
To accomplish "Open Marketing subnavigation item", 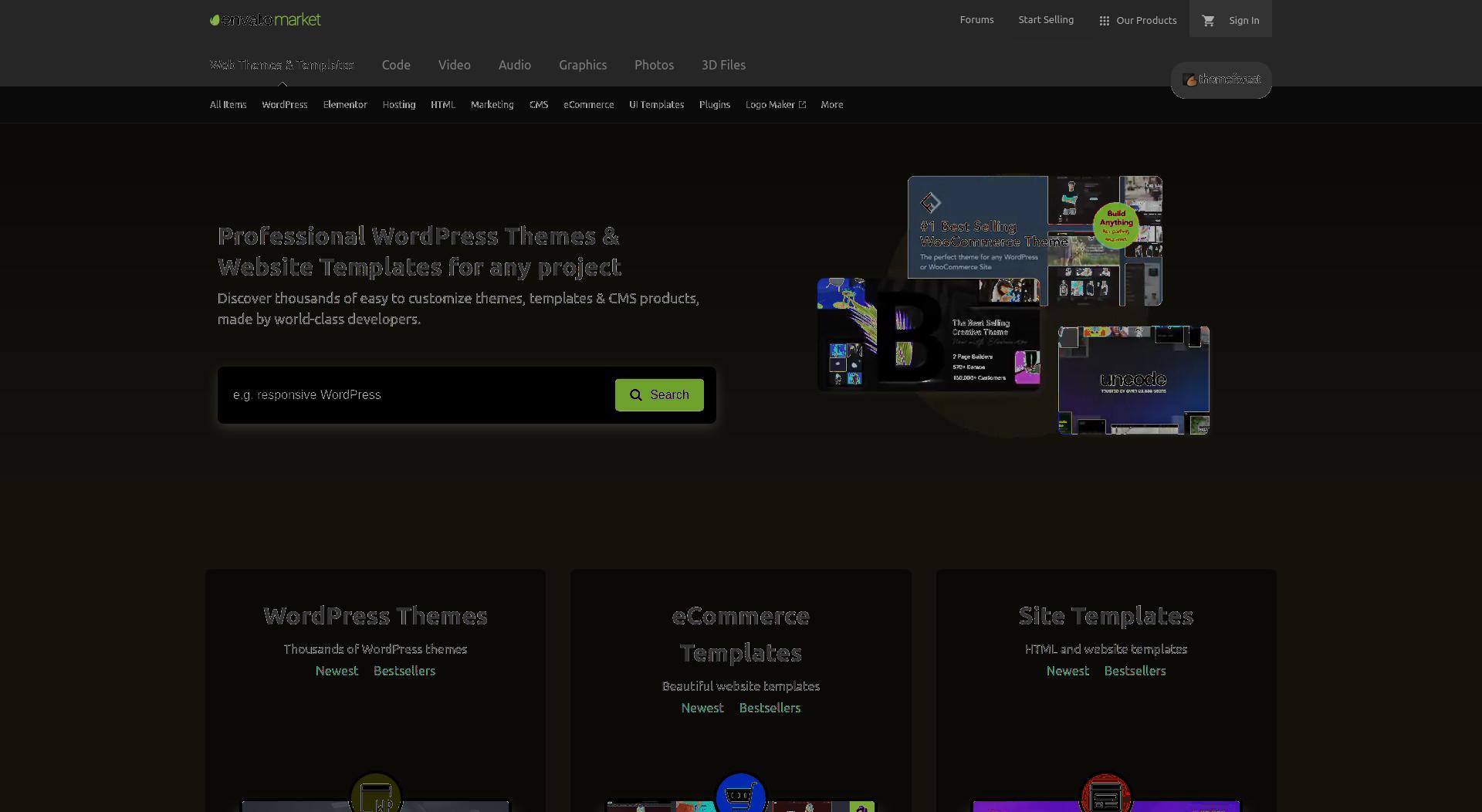I will click(x=492, y=104).
